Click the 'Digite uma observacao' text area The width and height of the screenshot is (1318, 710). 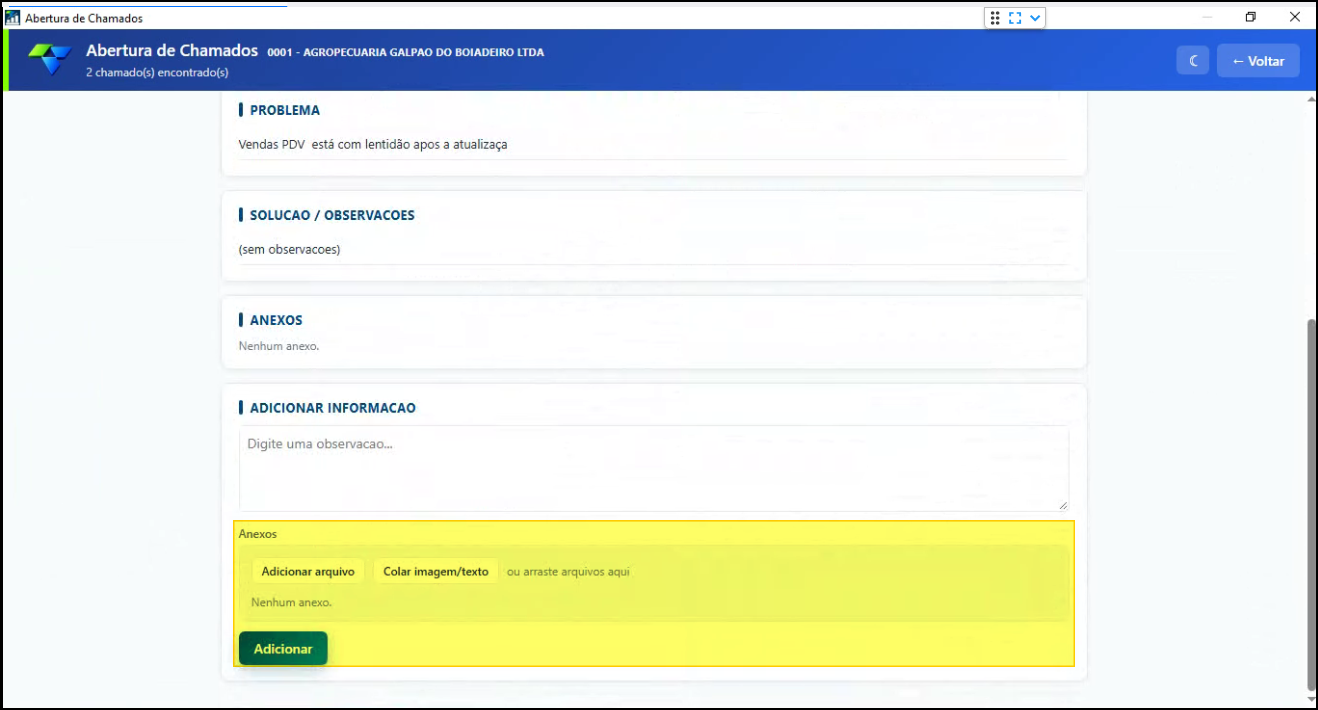tap(654, 468)
